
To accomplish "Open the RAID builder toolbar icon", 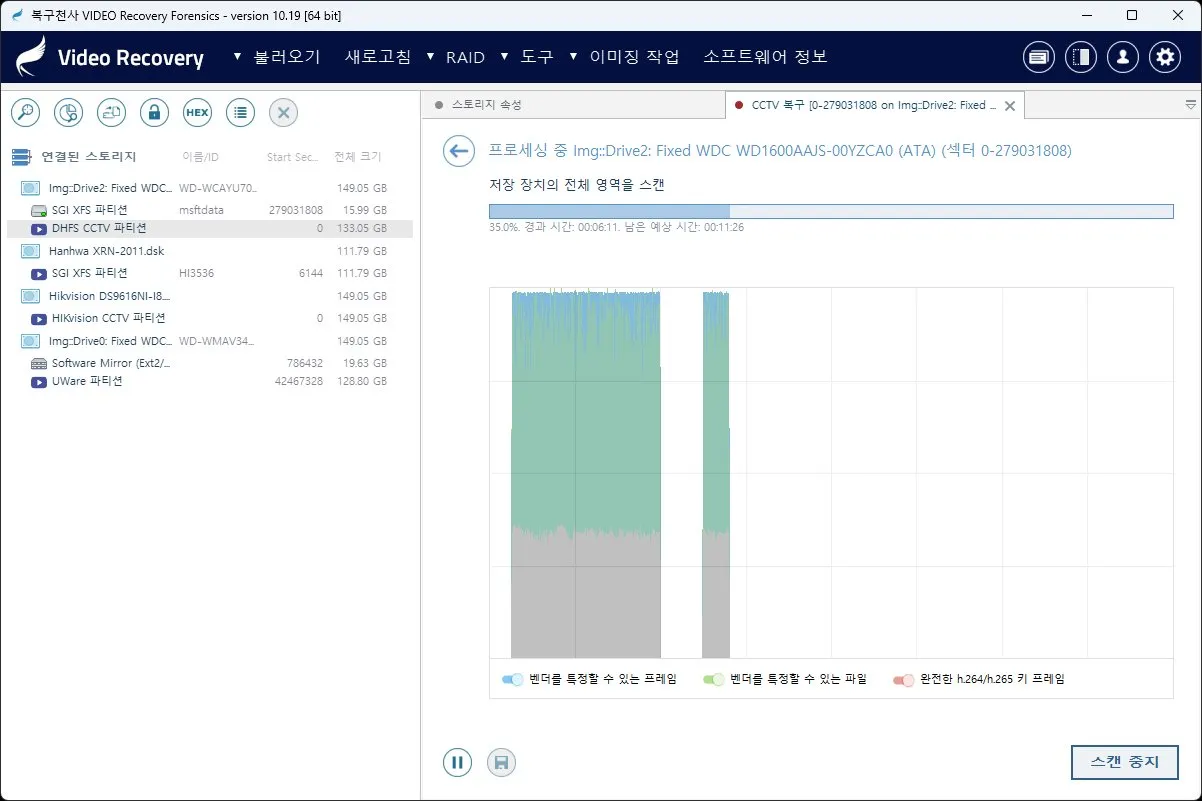I will [111, 113].
